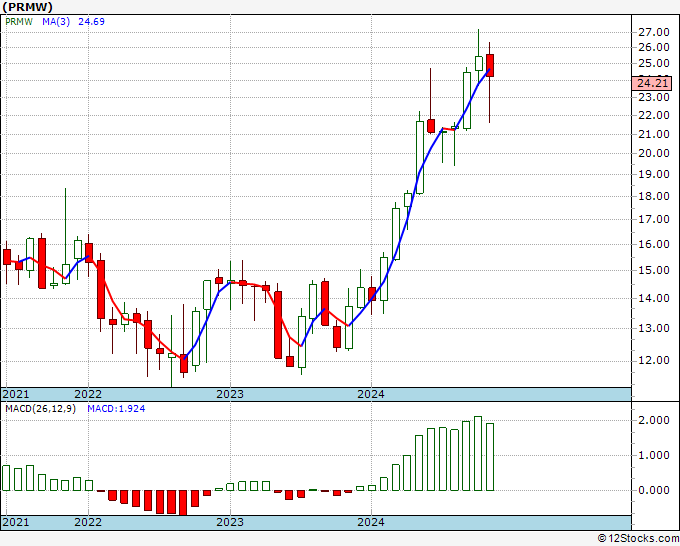Click the 2022 label on price chart axis
The width and height of the screenshot is (680, 546).
pos(88,394)
